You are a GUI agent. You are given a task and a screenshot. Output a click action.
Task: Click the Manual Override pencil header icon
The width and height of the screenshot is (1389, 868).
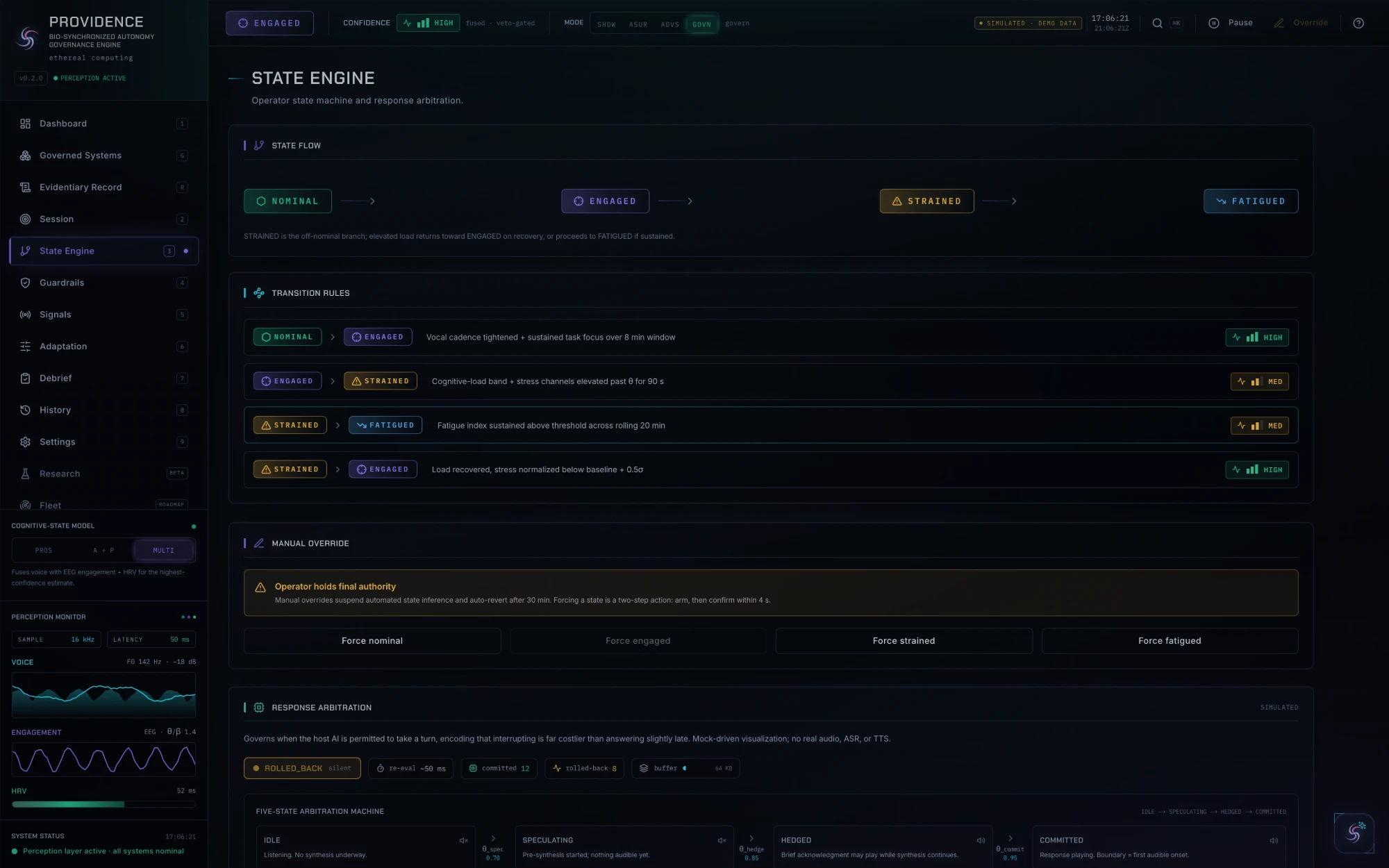tap(259, 543)
